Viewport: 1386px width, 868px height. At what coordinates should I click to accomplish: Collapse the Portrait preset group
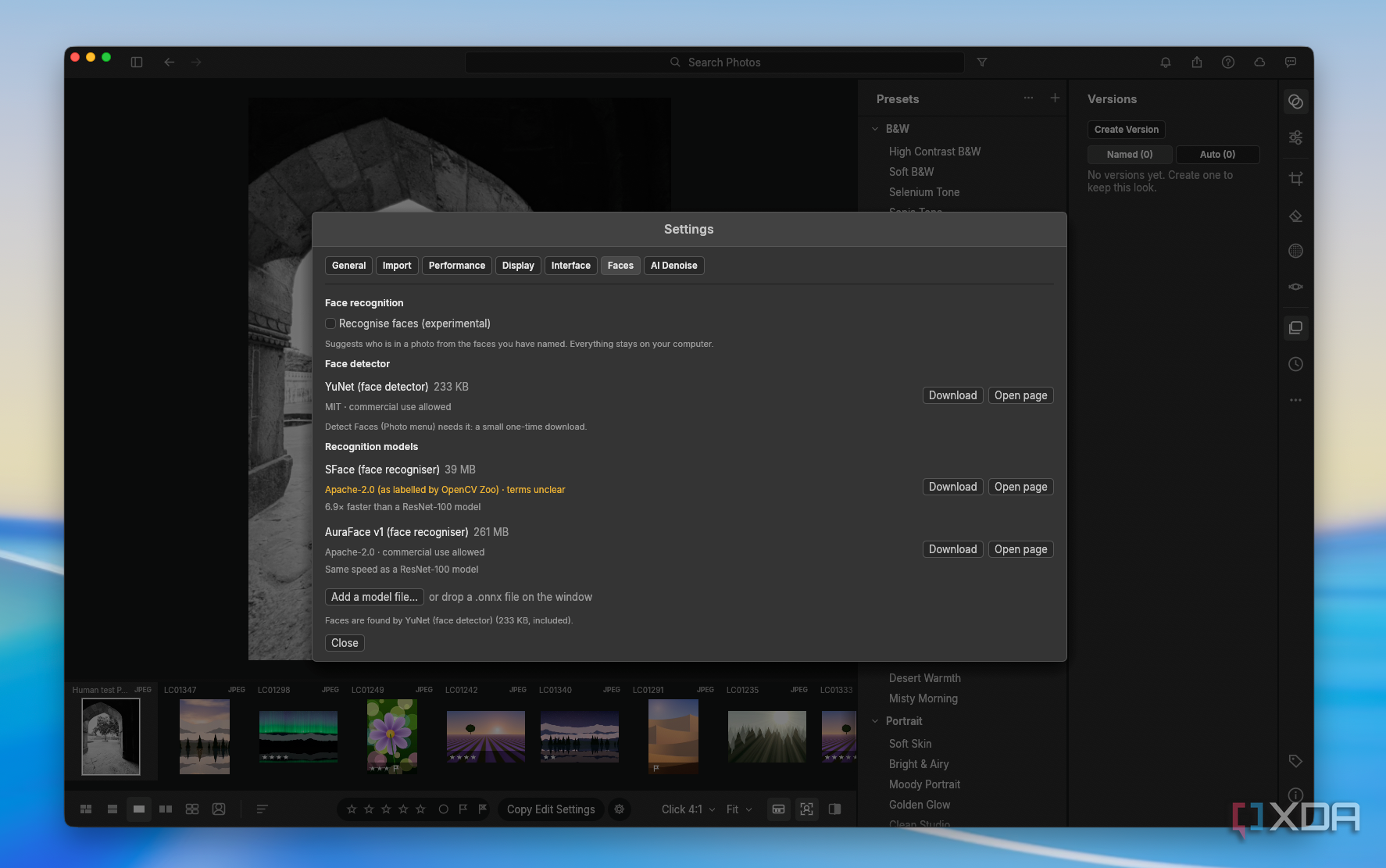pyautogui.click(x=875, y=721)
